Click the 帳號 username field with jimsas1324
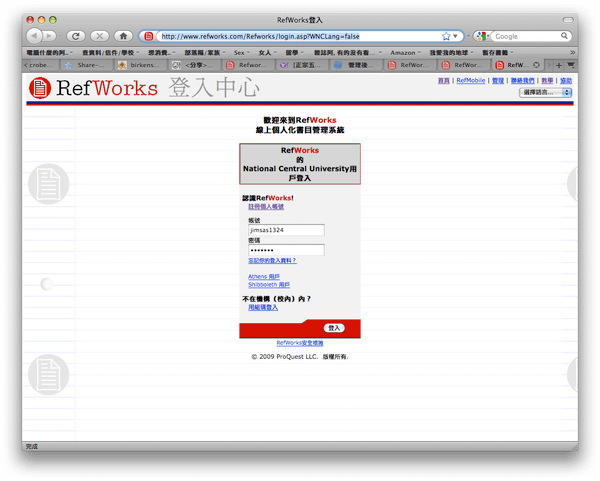The height and width of the screenshot is (481, 600). (x=286, y=230)
